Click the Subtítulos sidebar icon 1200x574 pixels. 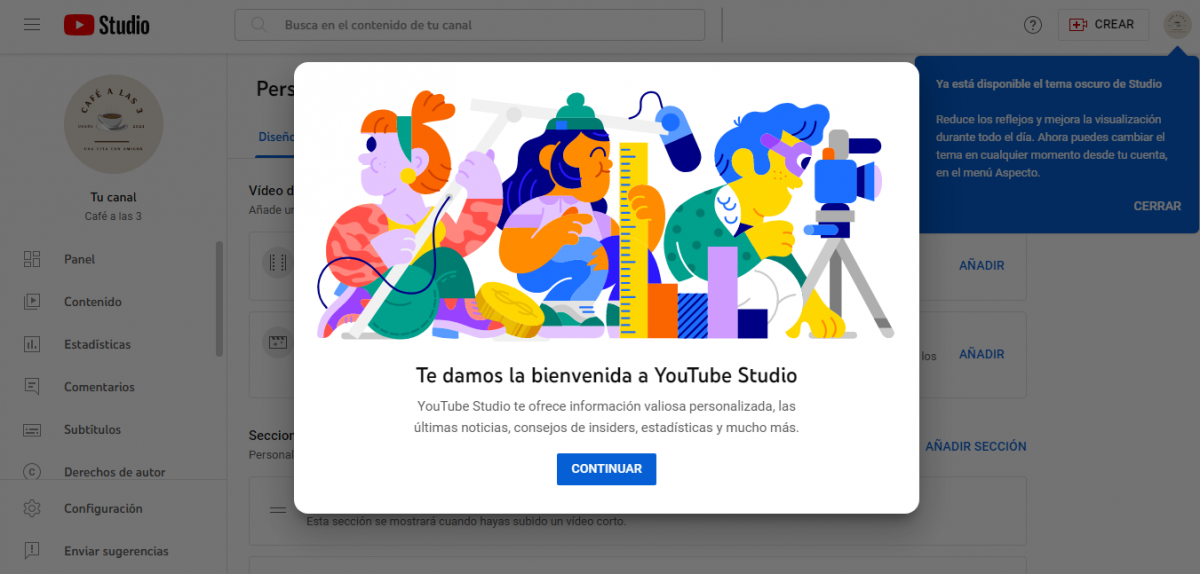point(32,430)
